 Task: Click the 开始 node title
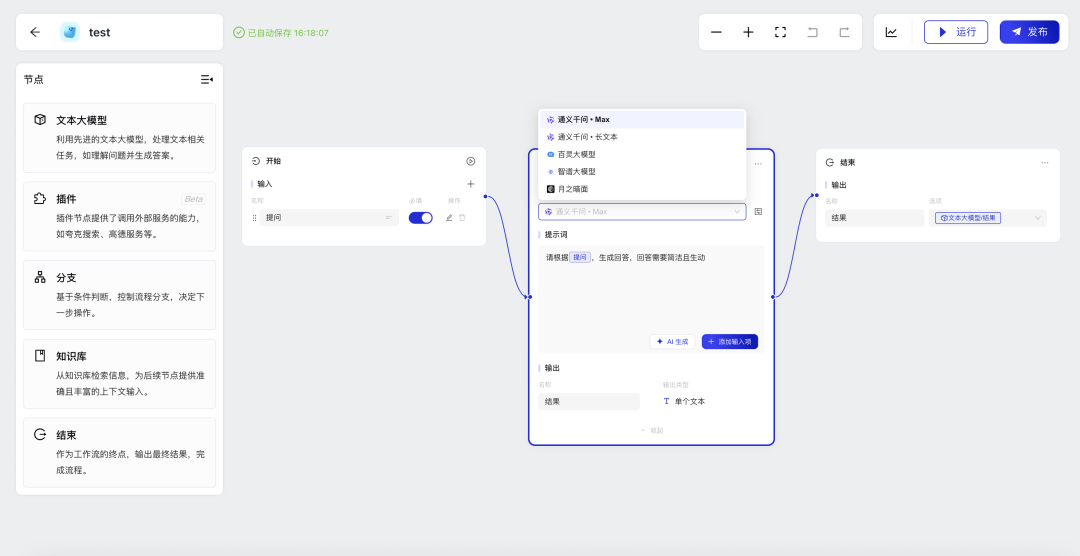(x=273, y=161)
